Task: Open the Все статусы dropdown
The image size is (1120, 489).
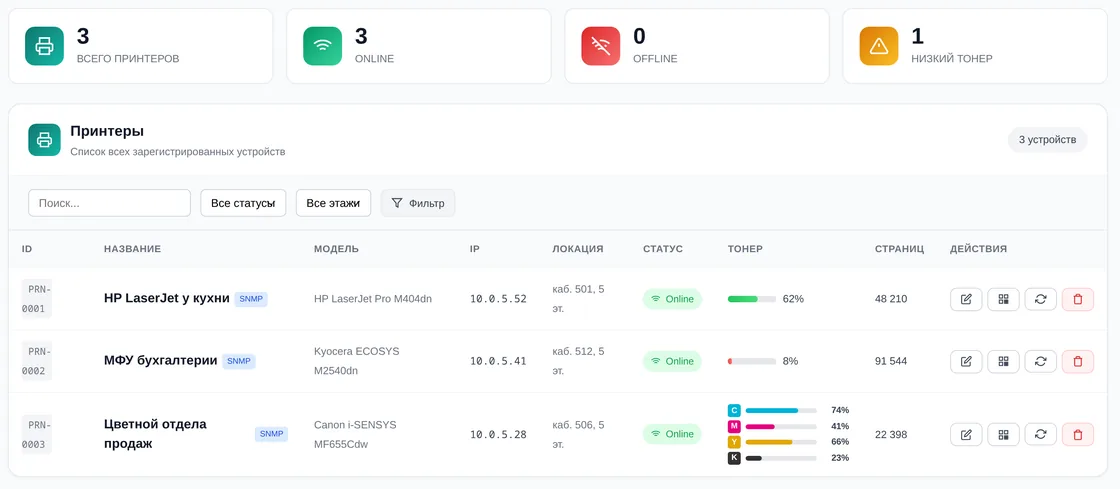Action: coord(243,203)
